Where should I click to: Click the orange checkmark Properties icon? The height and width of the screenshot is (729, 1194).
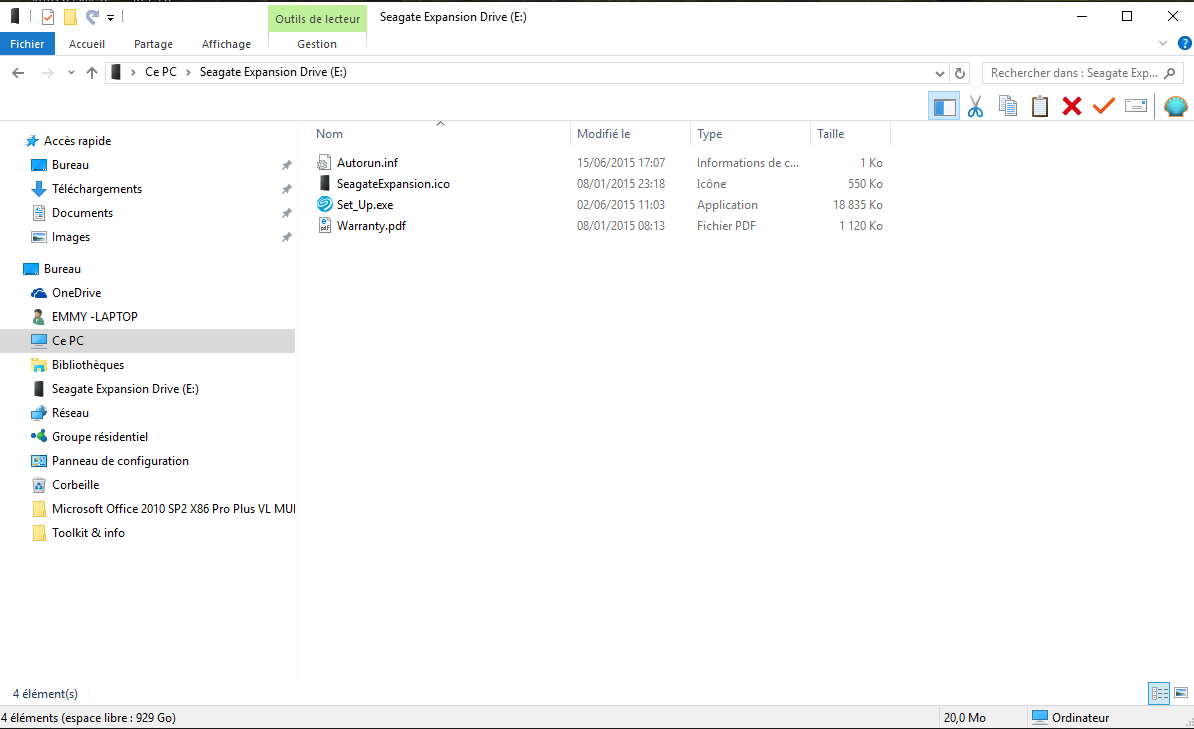pos(1103,106)
